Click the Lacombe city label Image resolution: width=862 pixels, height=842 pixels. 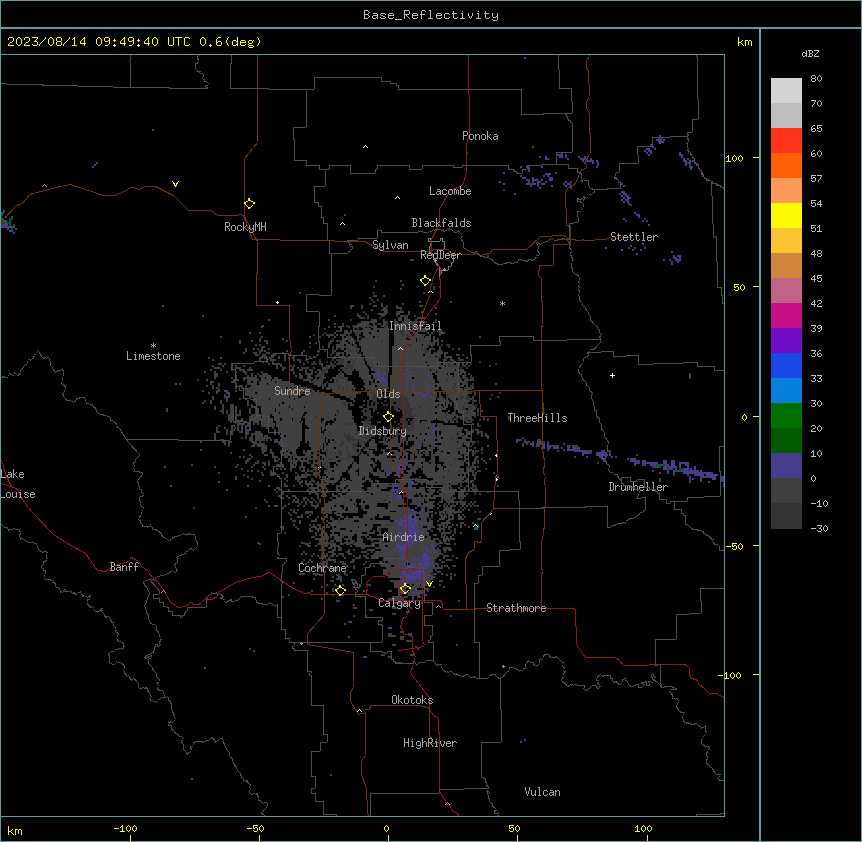tap(450, 191)
